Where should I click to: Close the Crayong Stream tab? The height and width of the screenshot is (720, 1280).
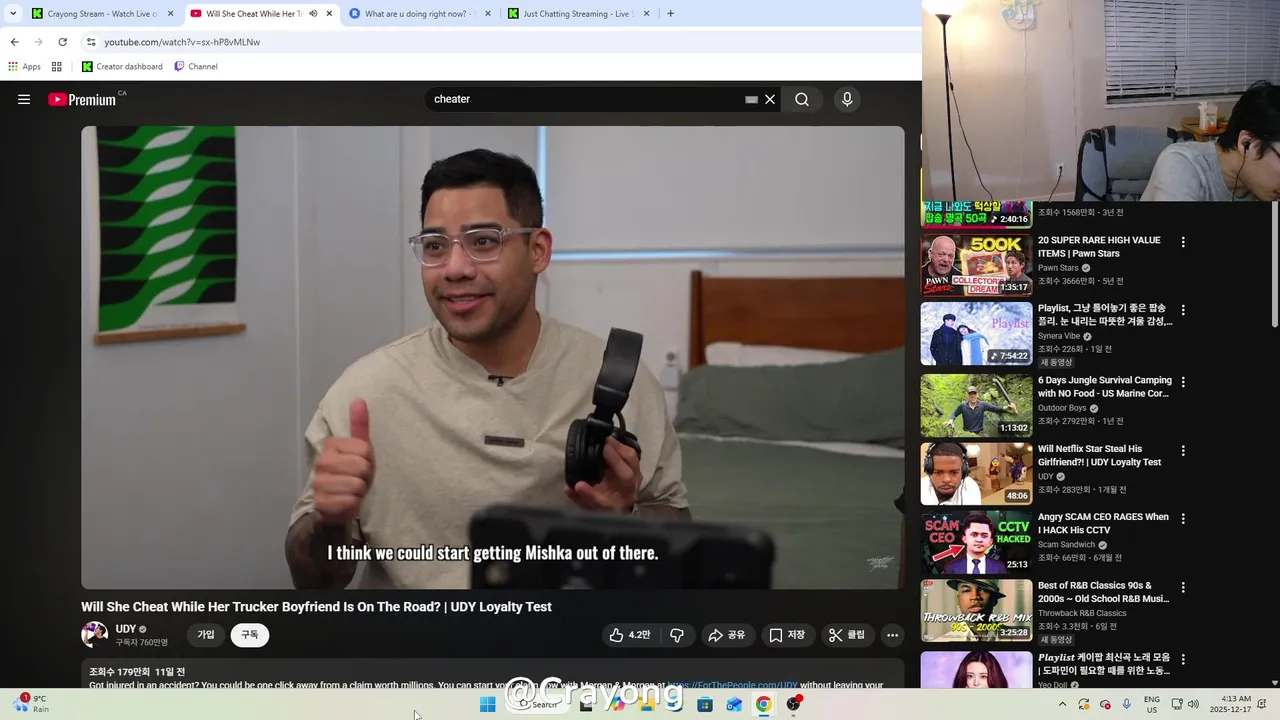tap(170, 14)
